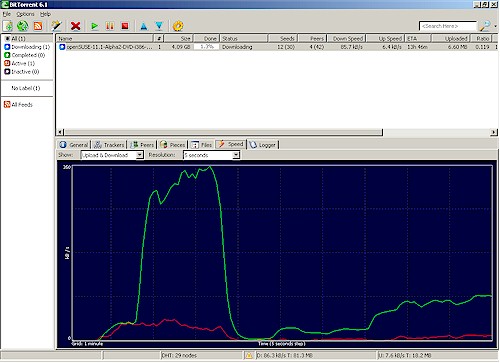Click the 1.7% done progress cell
The width and height of the screenshot is (500, 363).
pos(207,47)
